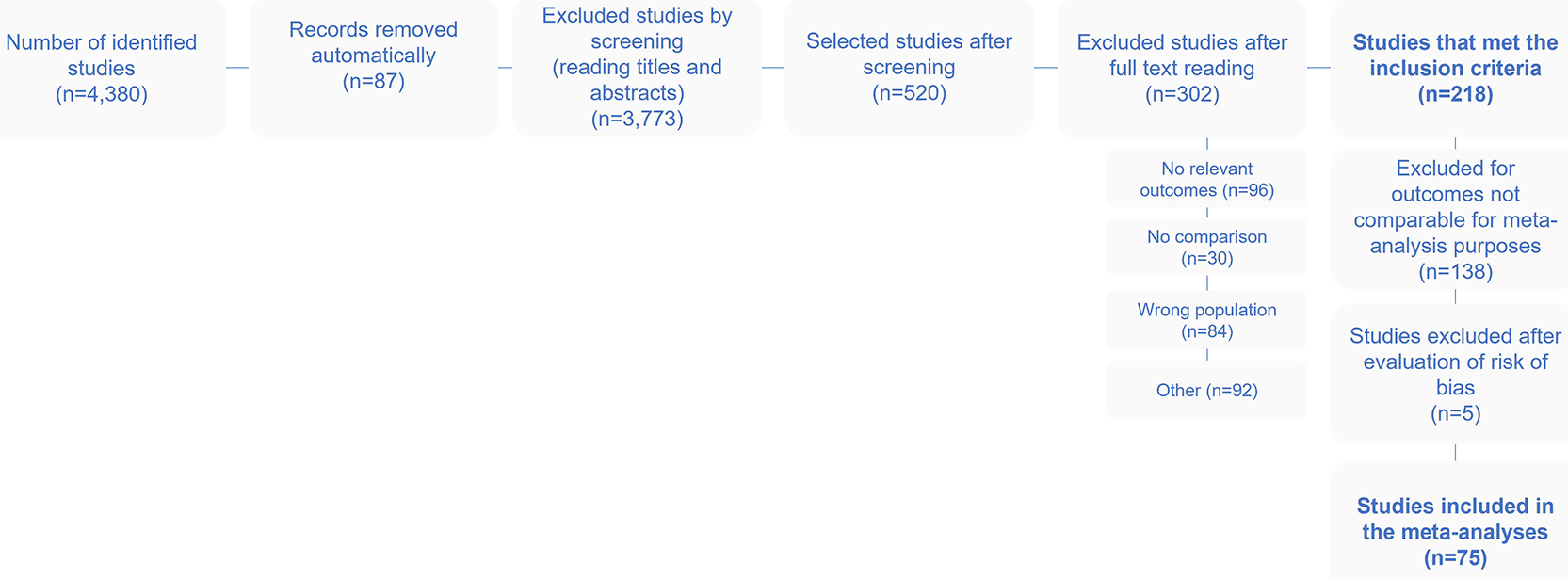The height and width of the screenshot is (579, 1568).
Task: Select the 'Other (n=92)' exclusion box
Action: (1206, 390)
